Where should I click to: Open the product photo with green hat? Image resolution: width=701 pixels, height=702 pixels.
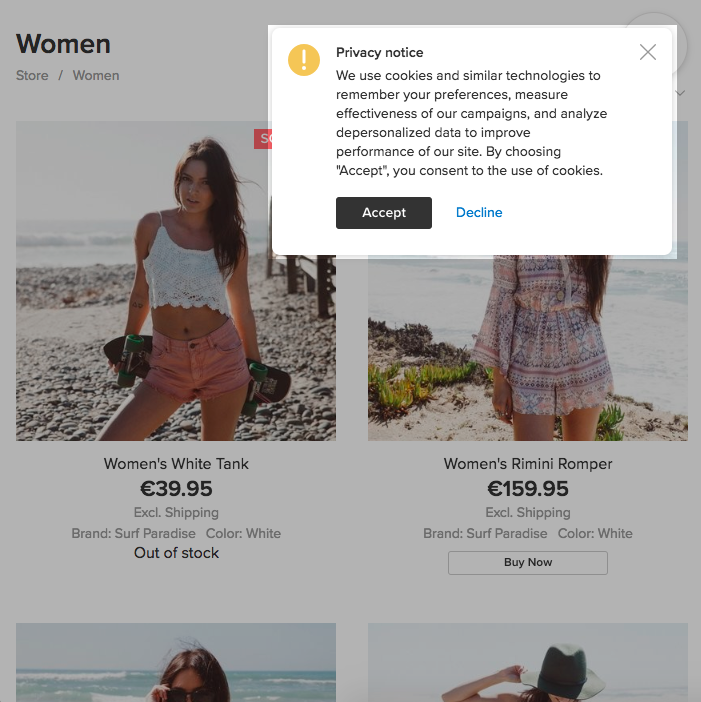point(528,663)
